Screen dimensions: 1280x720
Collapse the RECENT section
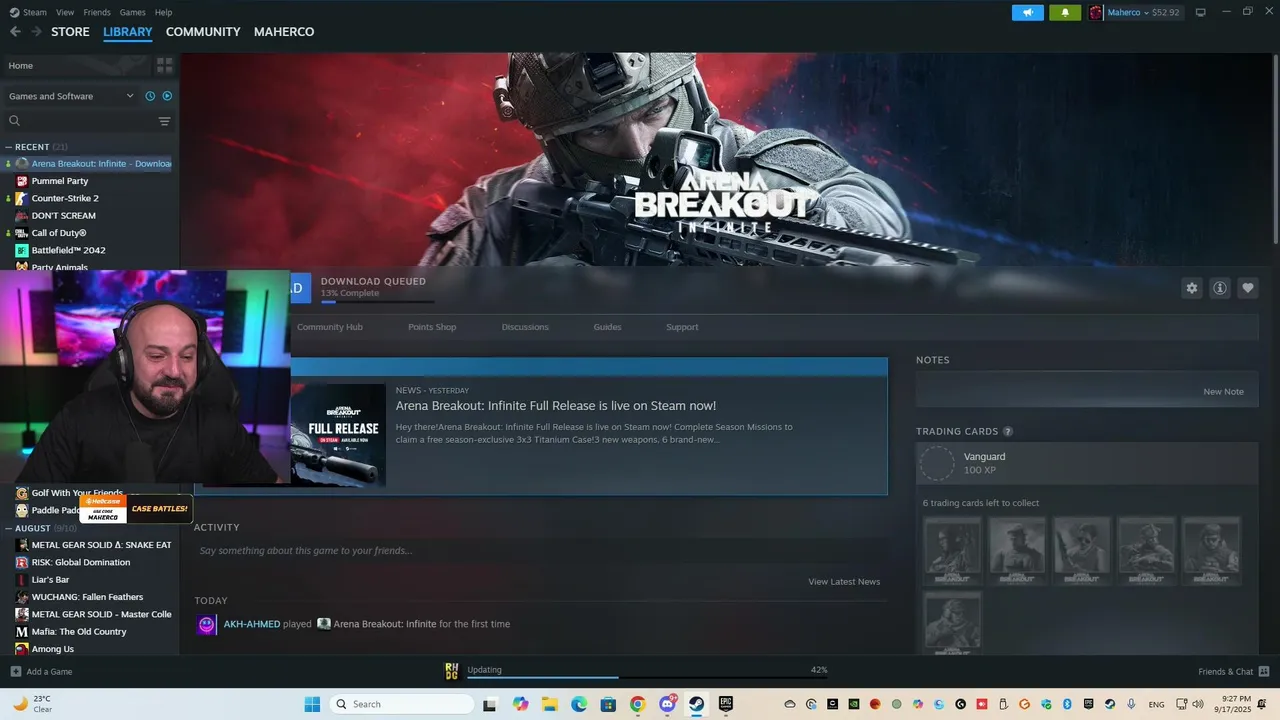9,147
